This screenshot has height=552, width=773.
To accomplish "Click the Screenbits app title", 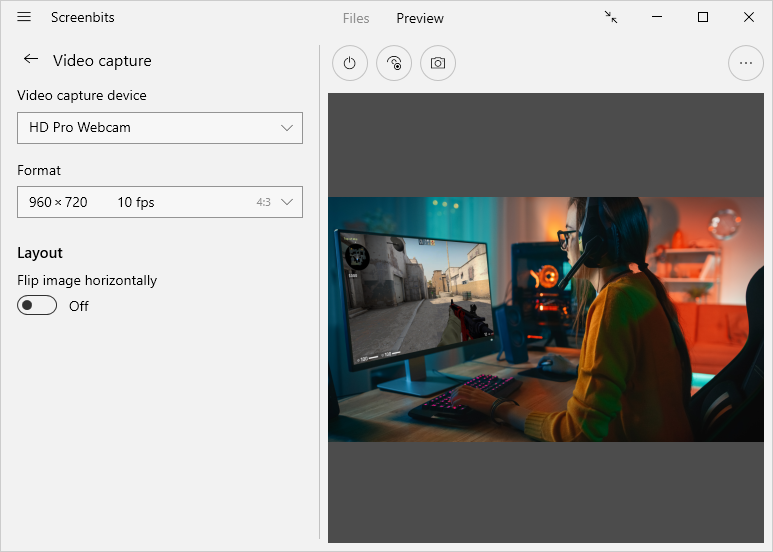I will 83,17.
